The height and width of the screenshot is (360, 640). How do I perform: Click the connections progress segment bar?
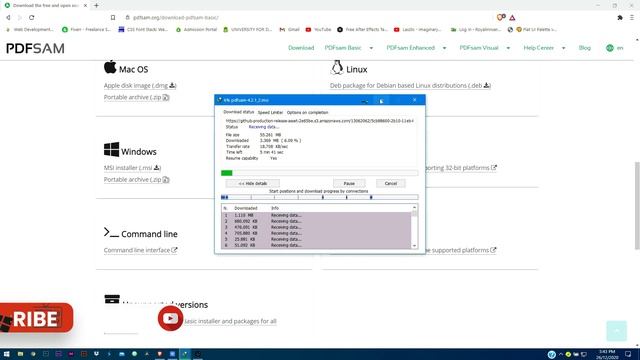[x=320, y=197]
